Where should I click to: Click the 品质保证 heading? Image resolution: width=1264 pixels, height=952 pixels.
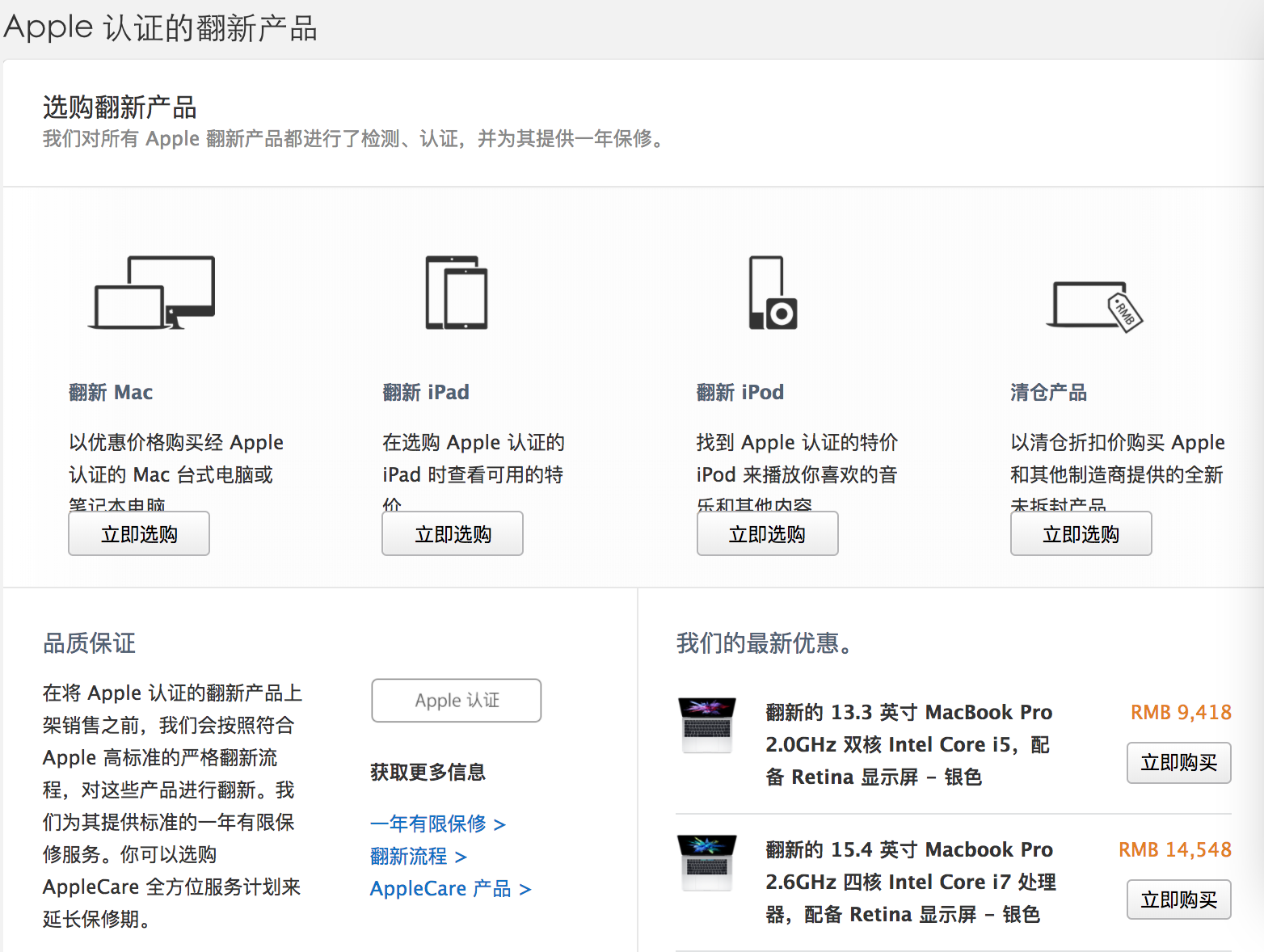[x=89, y=642]
